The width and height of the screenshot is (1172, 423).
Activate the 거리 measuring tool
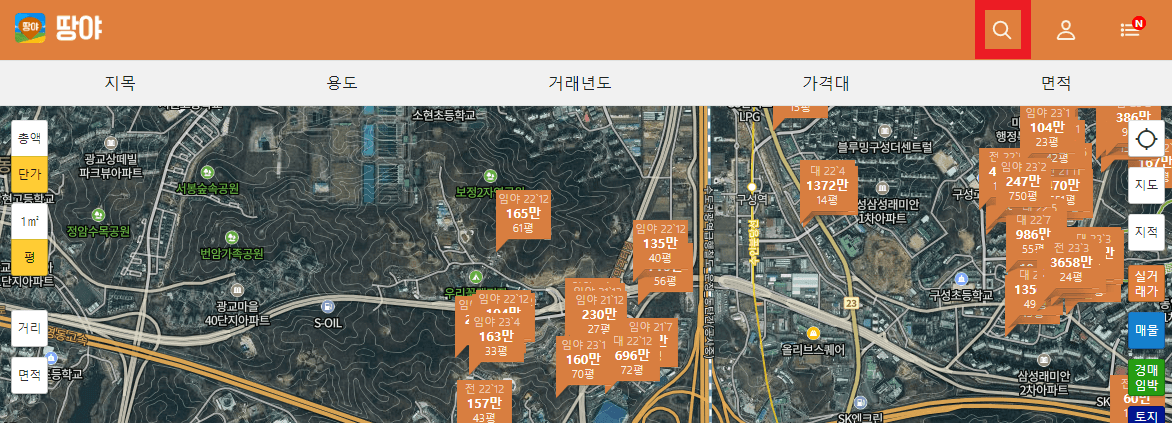(x=29, y=328)
